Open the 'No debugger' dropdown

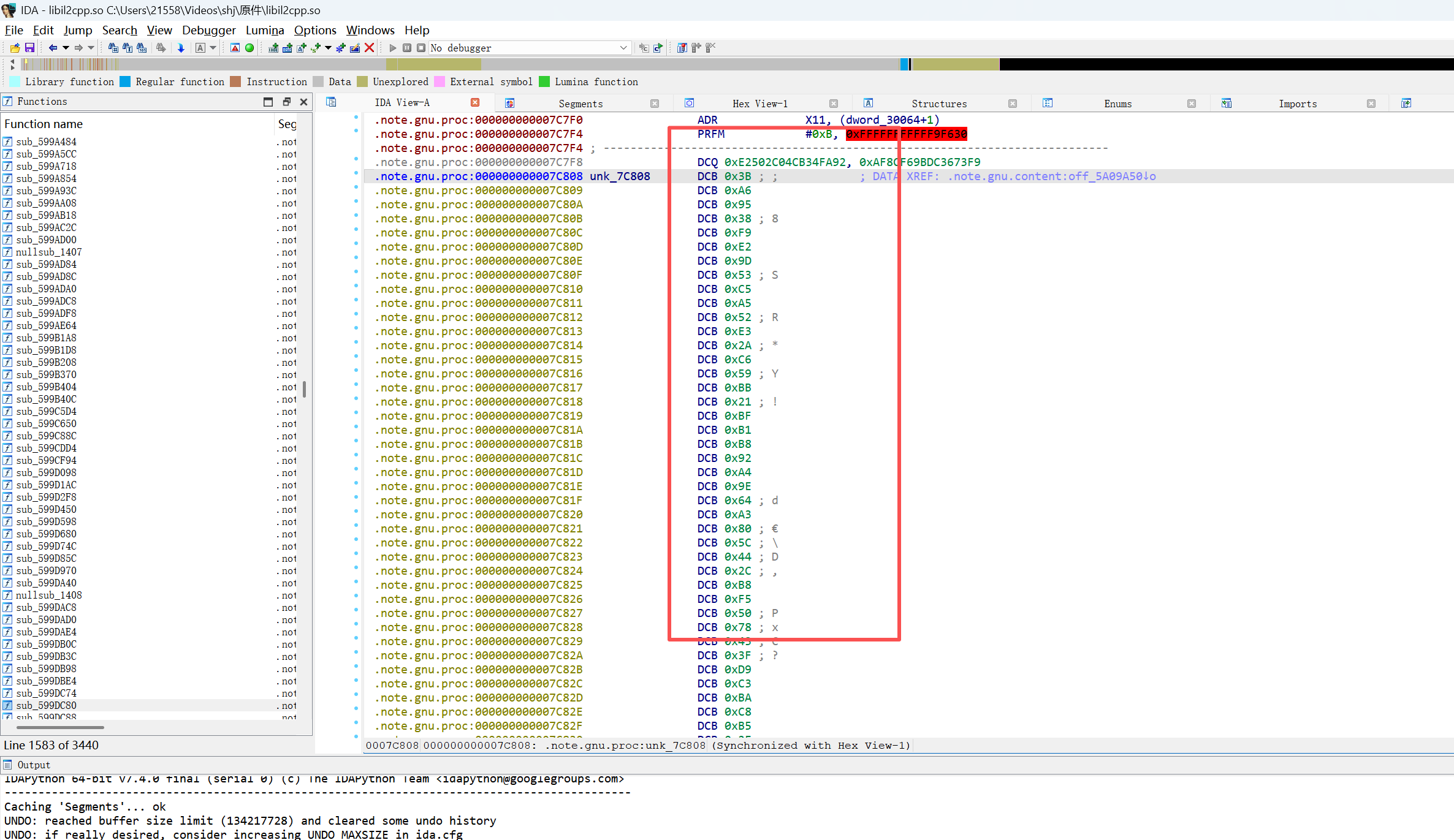coord(623,48)
